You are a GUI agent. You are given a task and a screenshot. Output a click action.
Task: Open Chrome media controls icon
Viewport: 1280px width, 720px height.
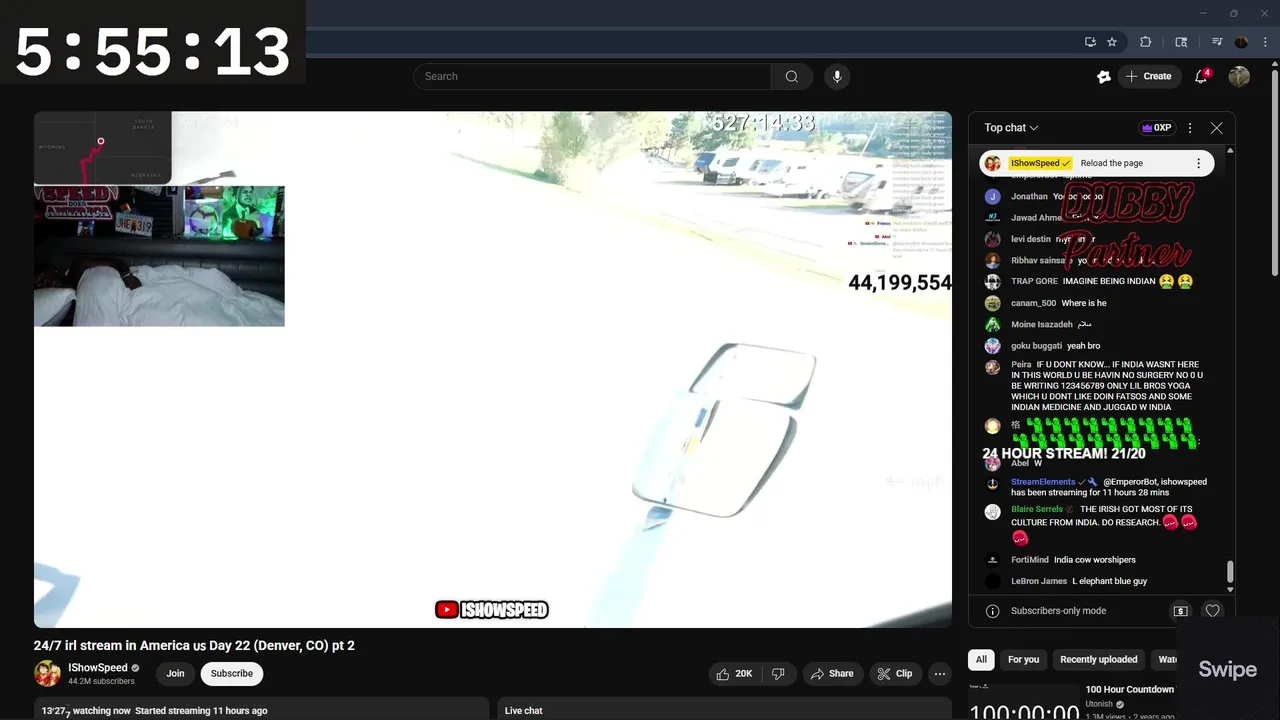1217,42
